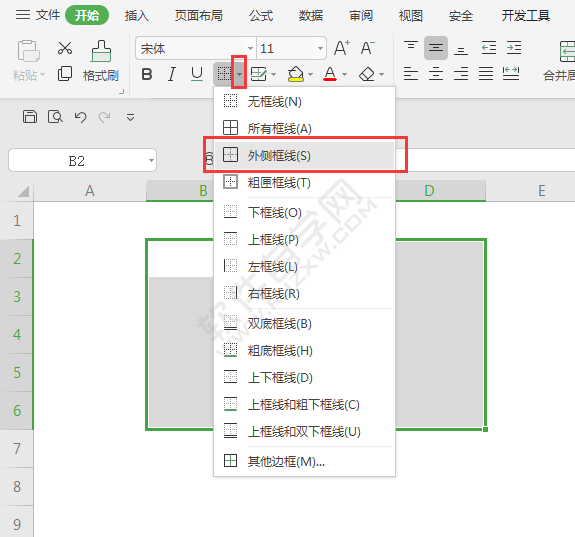Apply the yellow fill color bucket
Screen dimensions: 575x537
(x=296, y=74)
